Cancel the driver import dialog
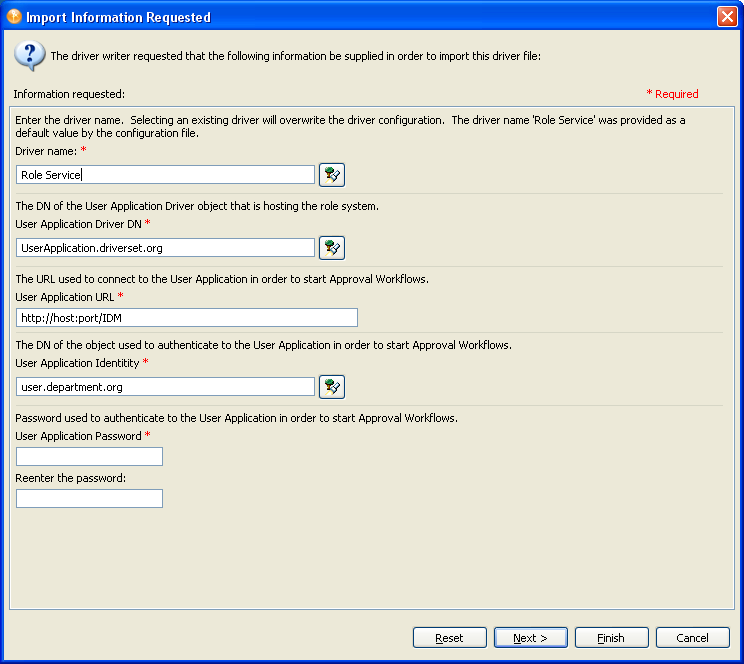The height and width of the screenshot is (664, 744). click(692, 638)
